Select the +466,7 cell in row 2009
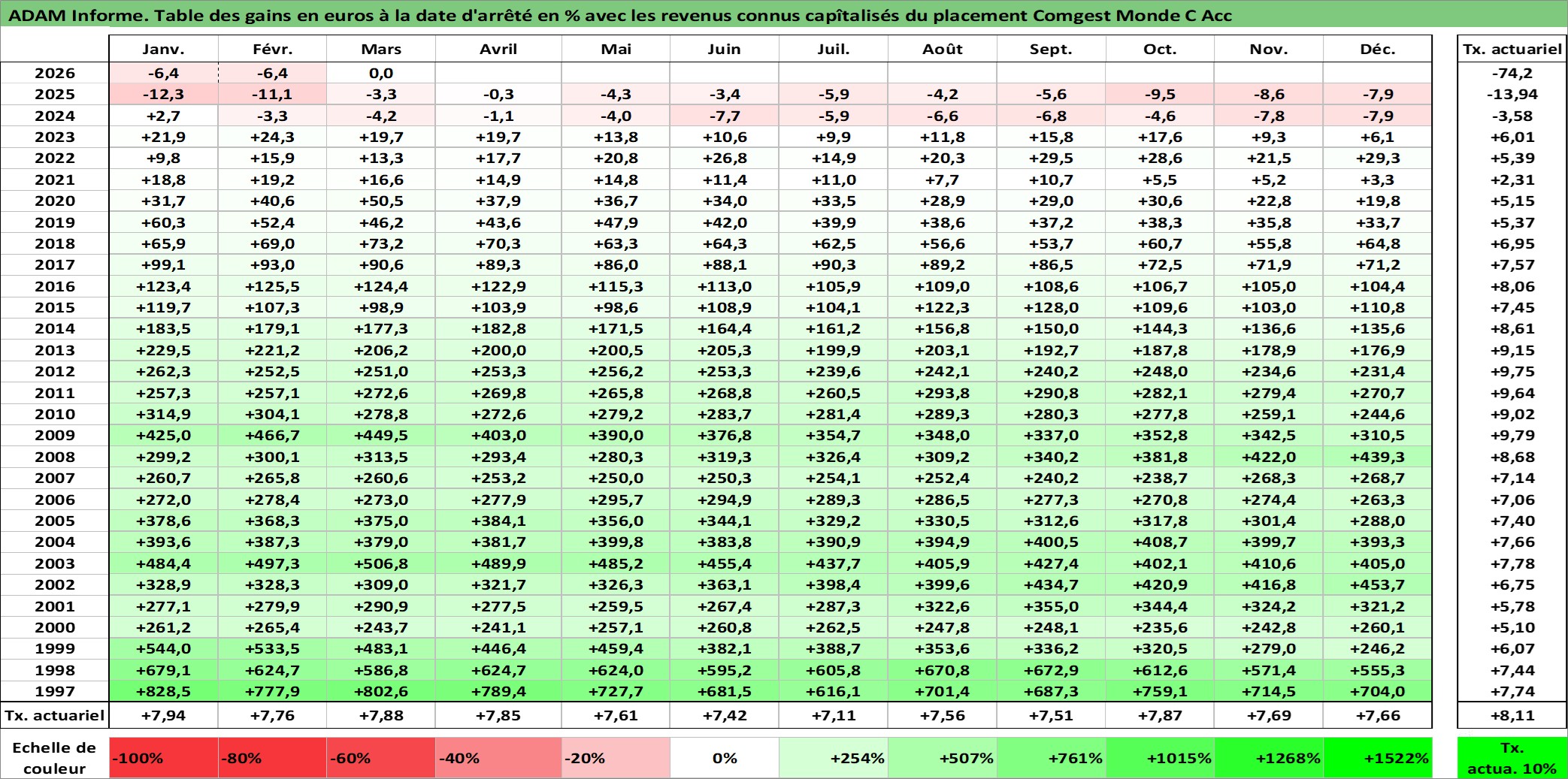The height and width of the screenshot is (779, 1568). pyautogui.click(x=272, y=435)
